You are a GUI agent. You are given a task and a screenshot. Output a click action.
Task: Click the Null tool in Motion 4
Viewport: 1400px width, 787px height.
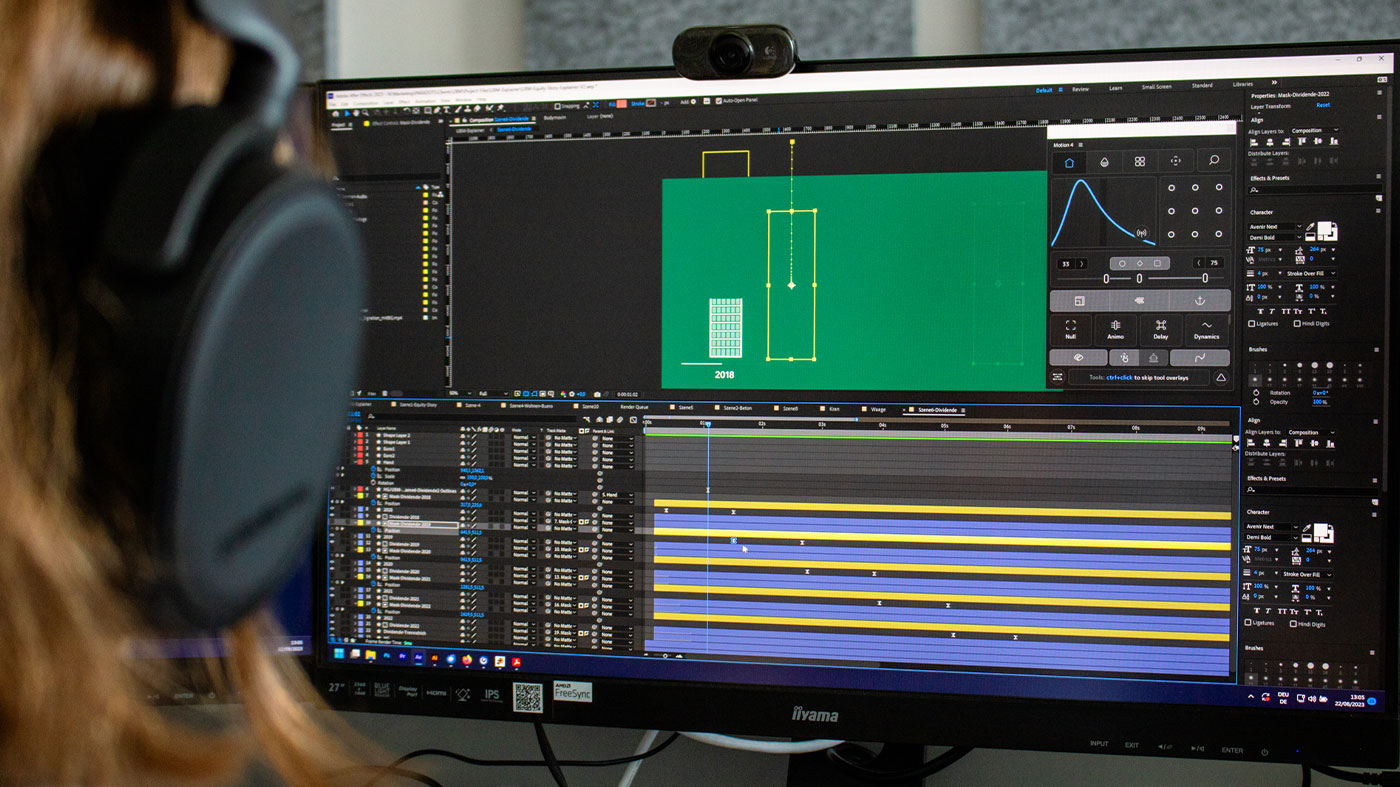[x=1071, y=329]
